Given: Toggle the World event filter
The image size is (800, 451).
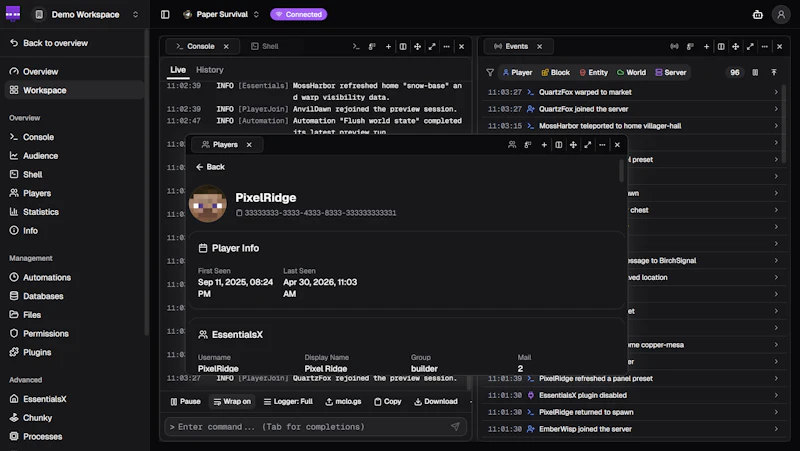Looking at the screenshot, I should 632,72.
